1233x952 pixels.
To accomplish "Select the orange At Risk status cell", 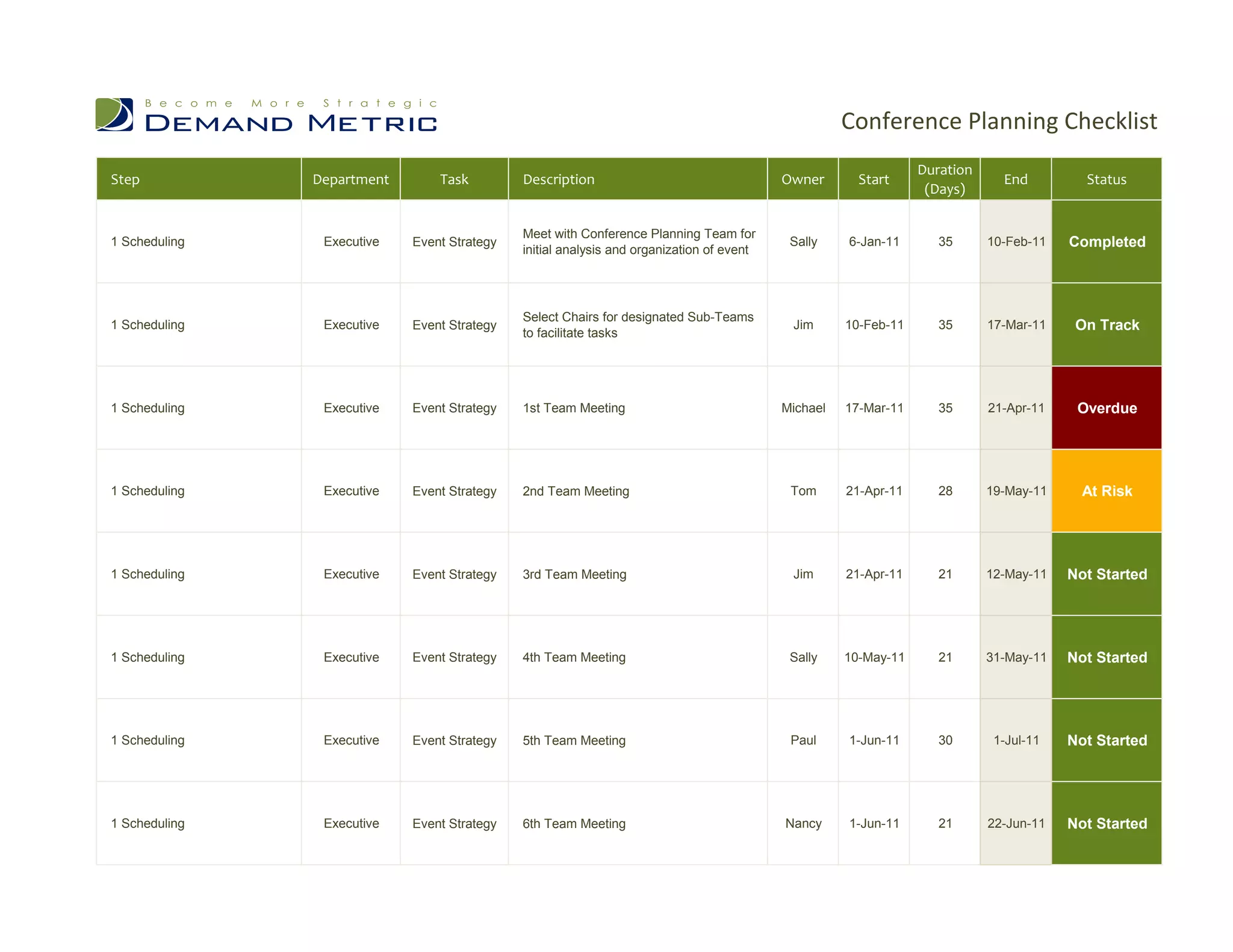I will pos(1107,491).
